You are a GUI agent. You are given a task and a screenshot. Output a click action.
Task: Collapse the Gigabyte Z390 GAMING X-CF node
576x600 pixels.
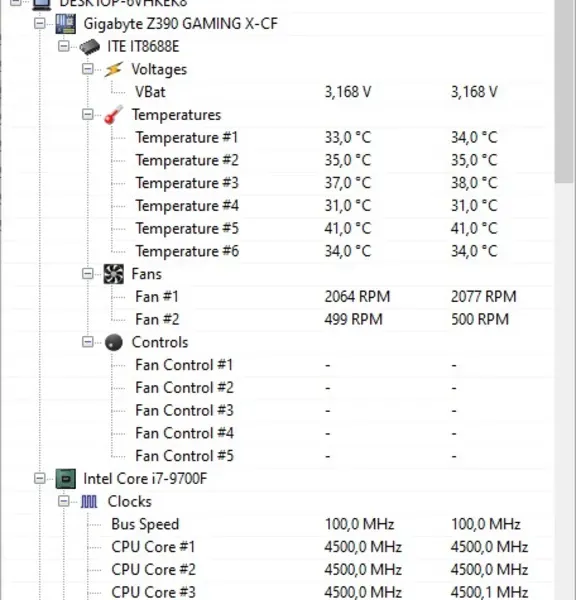39,23
